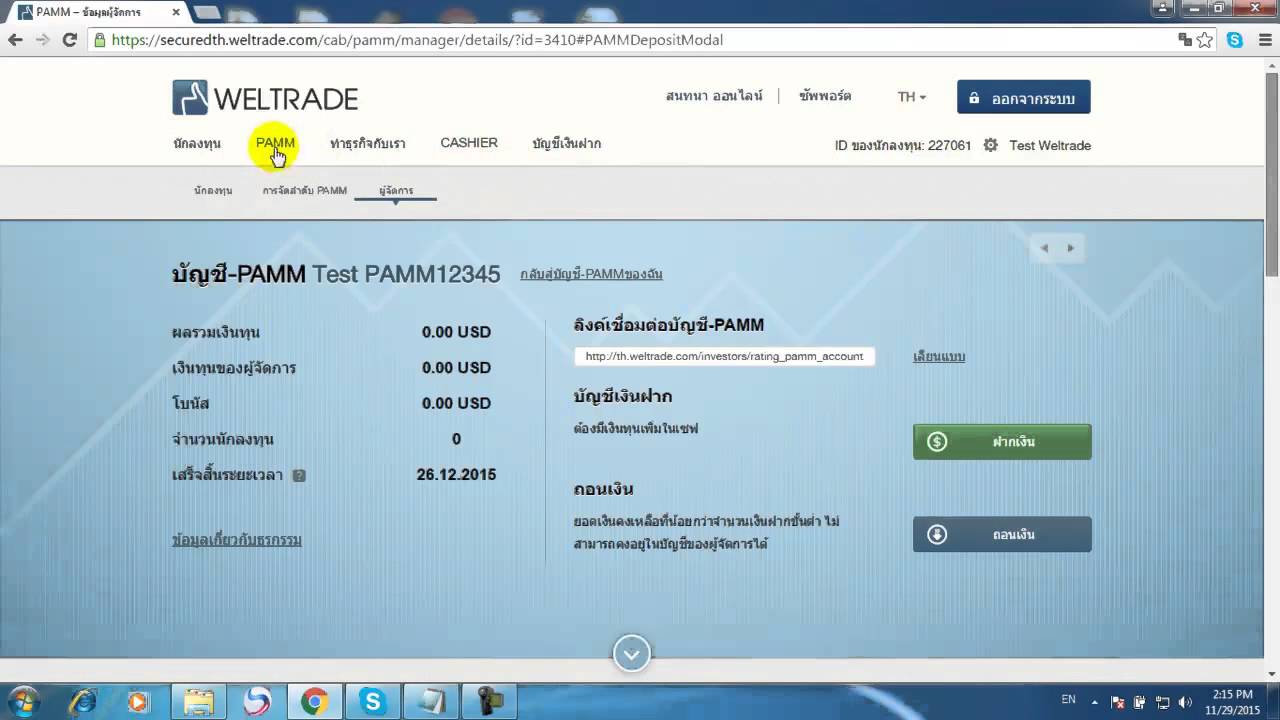Click the green ฝากเงิน deposit button
The height and width of the screenshot is (720, 1280).
click(x=1002, y=442)
